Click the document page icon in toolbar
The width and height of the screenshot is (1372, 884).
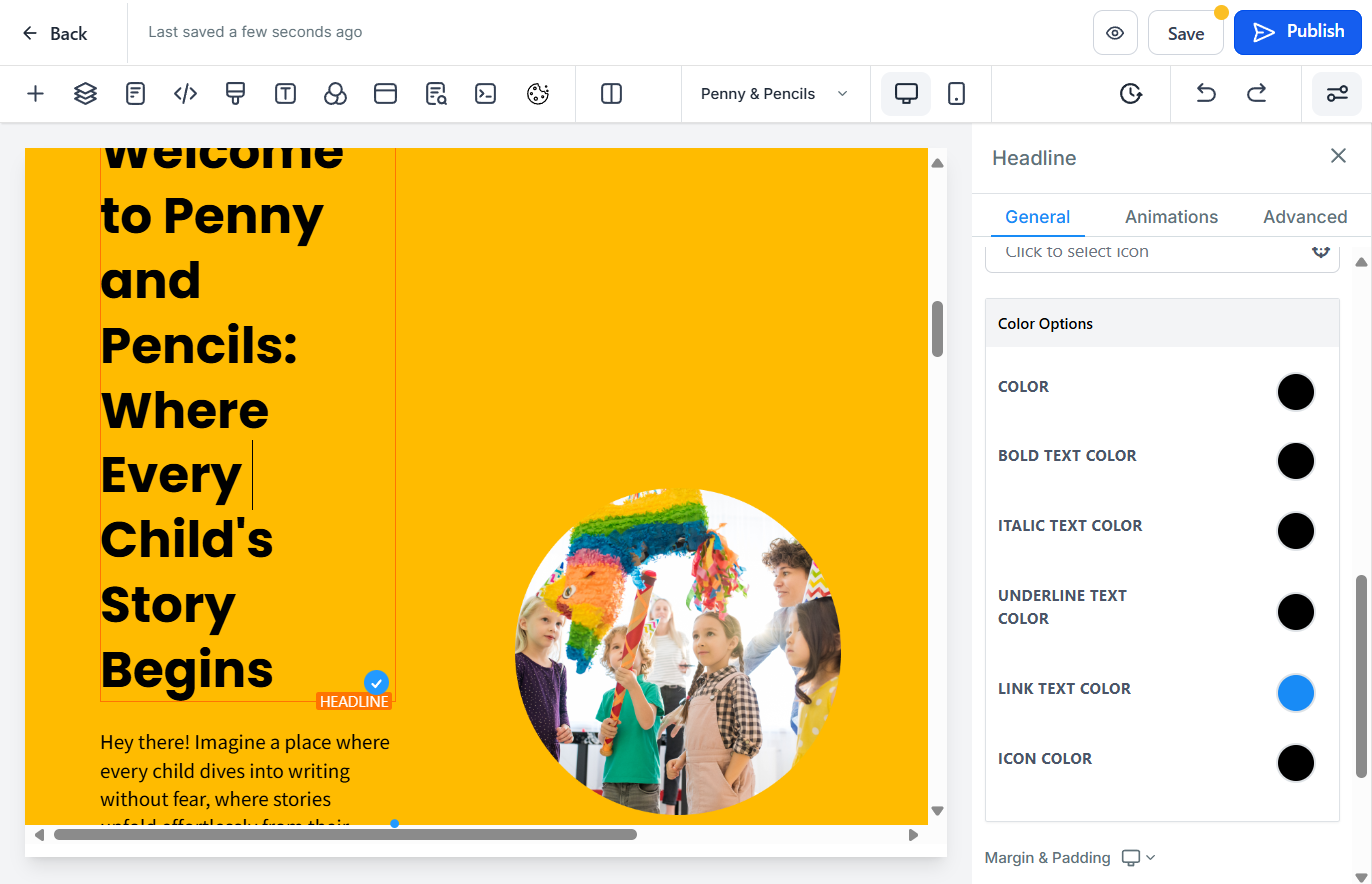point(135,94)
